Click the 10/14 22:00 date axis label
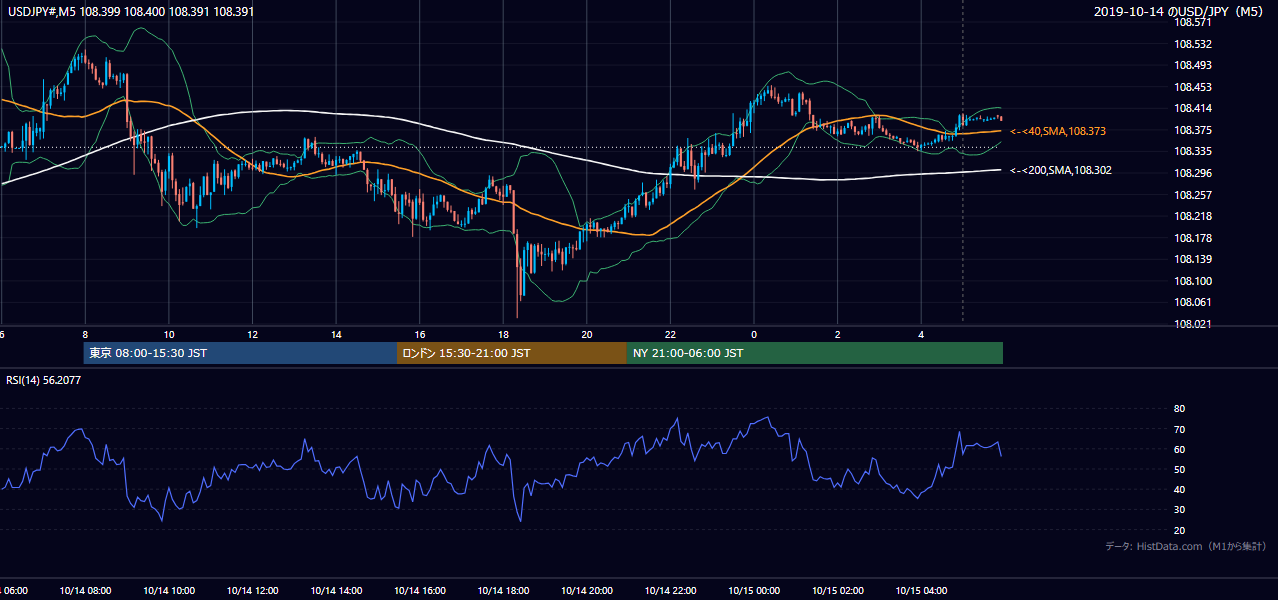Viewport: 1278px width, 600px height. 670,591
